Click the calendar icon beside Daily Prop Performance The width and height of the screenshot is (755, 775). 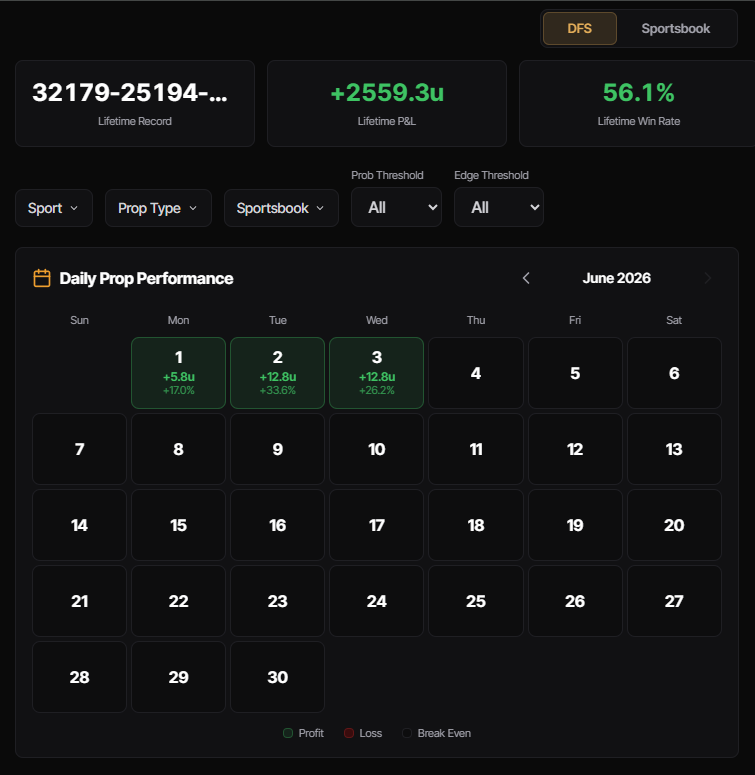point(42,278)
